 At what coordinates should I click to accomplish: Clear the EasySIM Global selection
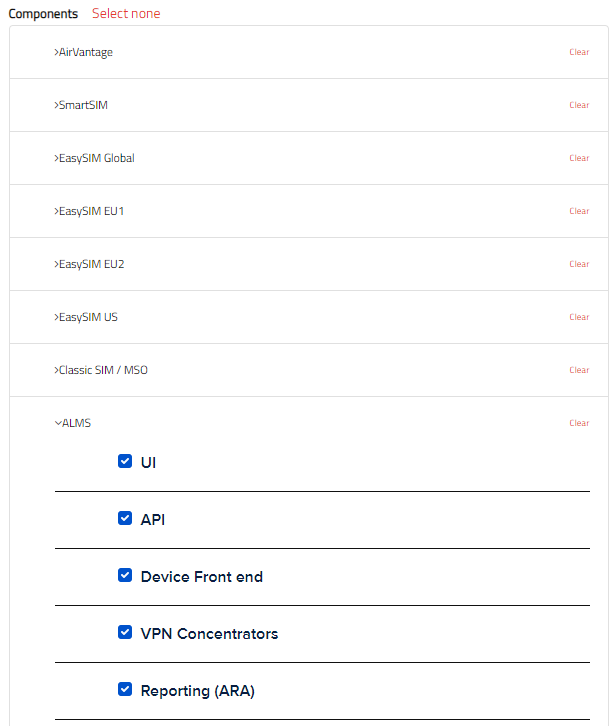pos(579,158)
